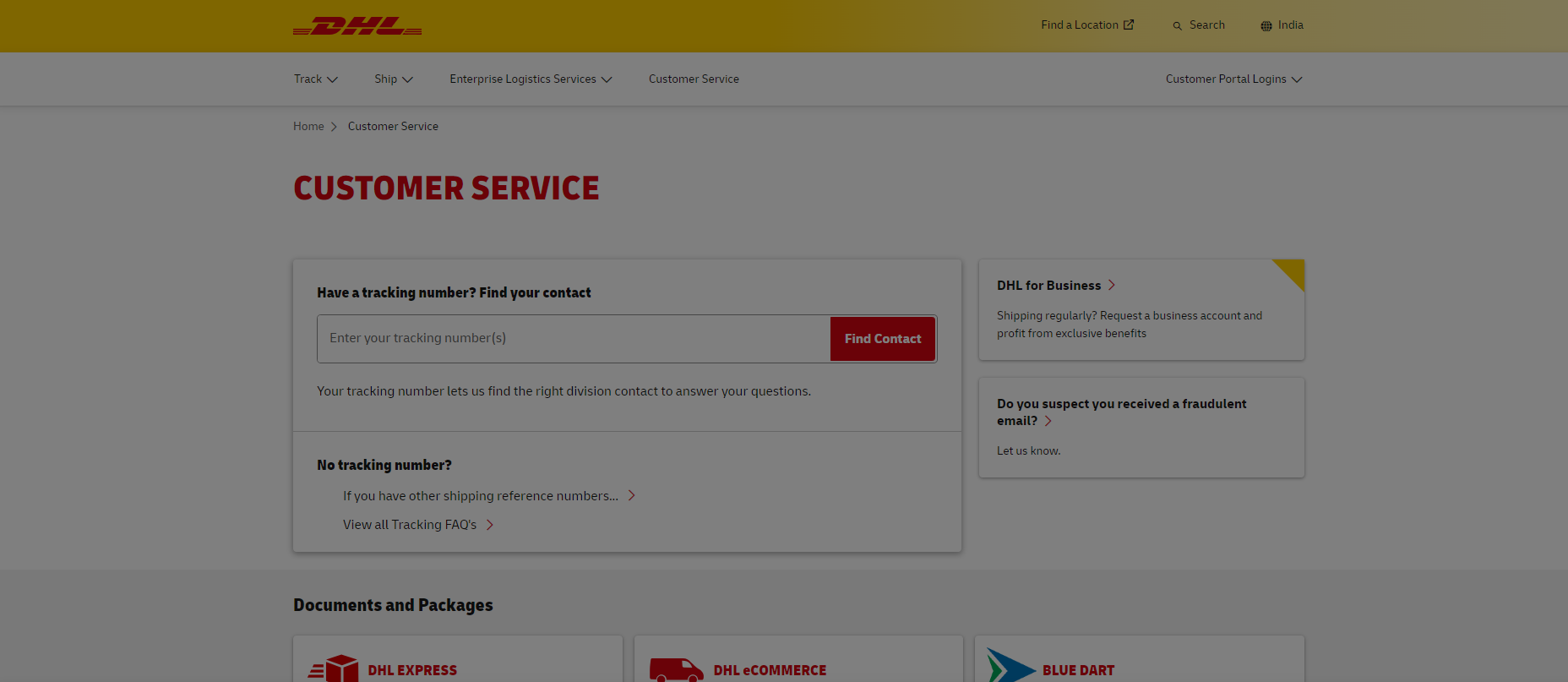Expand Customer Portal Logins dropdown
Viewport: 1568px width, 682px height.
(1233, 79)
